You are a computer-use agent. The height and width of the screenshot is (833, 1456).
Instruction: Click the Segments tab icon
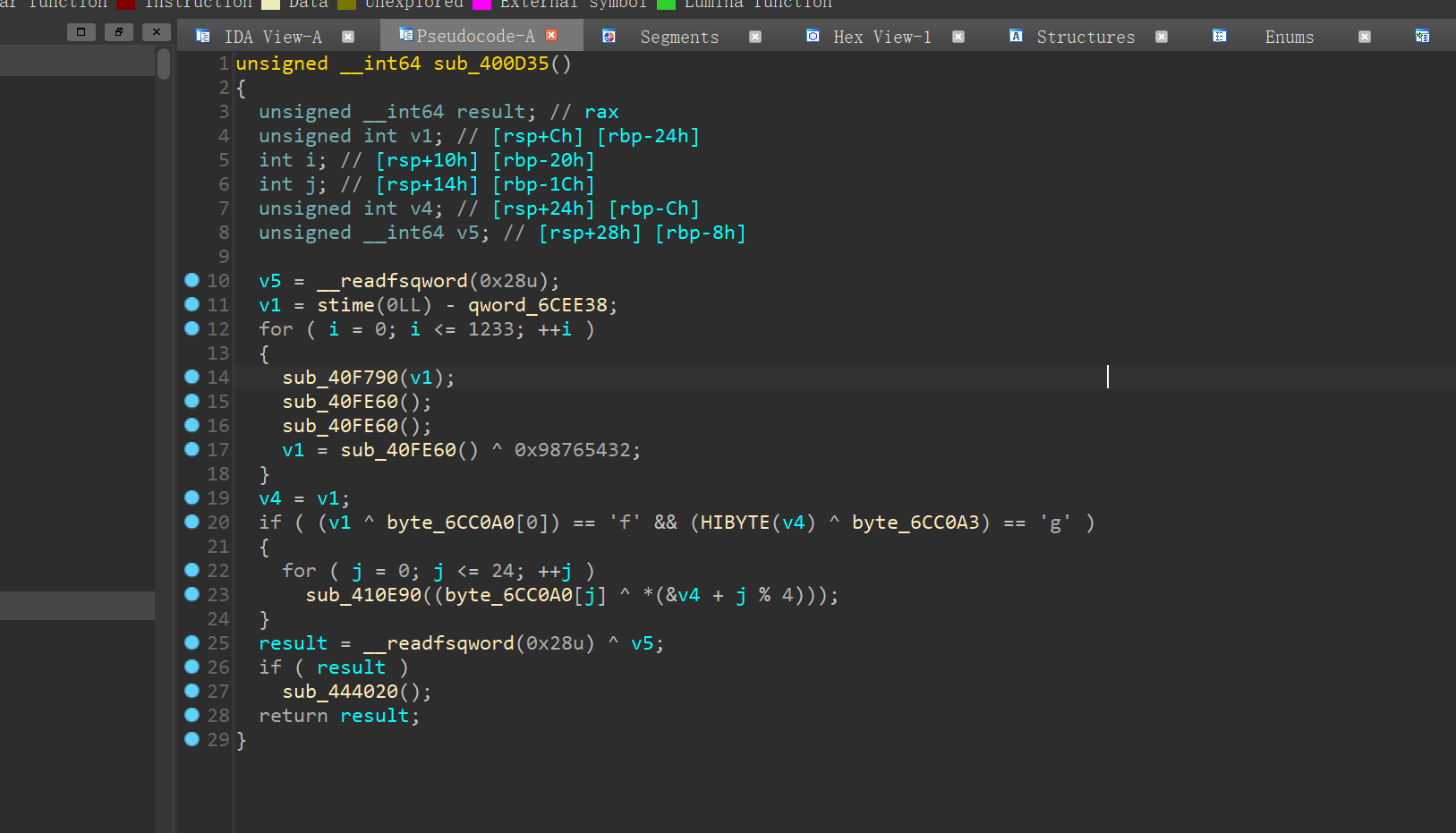609,37
